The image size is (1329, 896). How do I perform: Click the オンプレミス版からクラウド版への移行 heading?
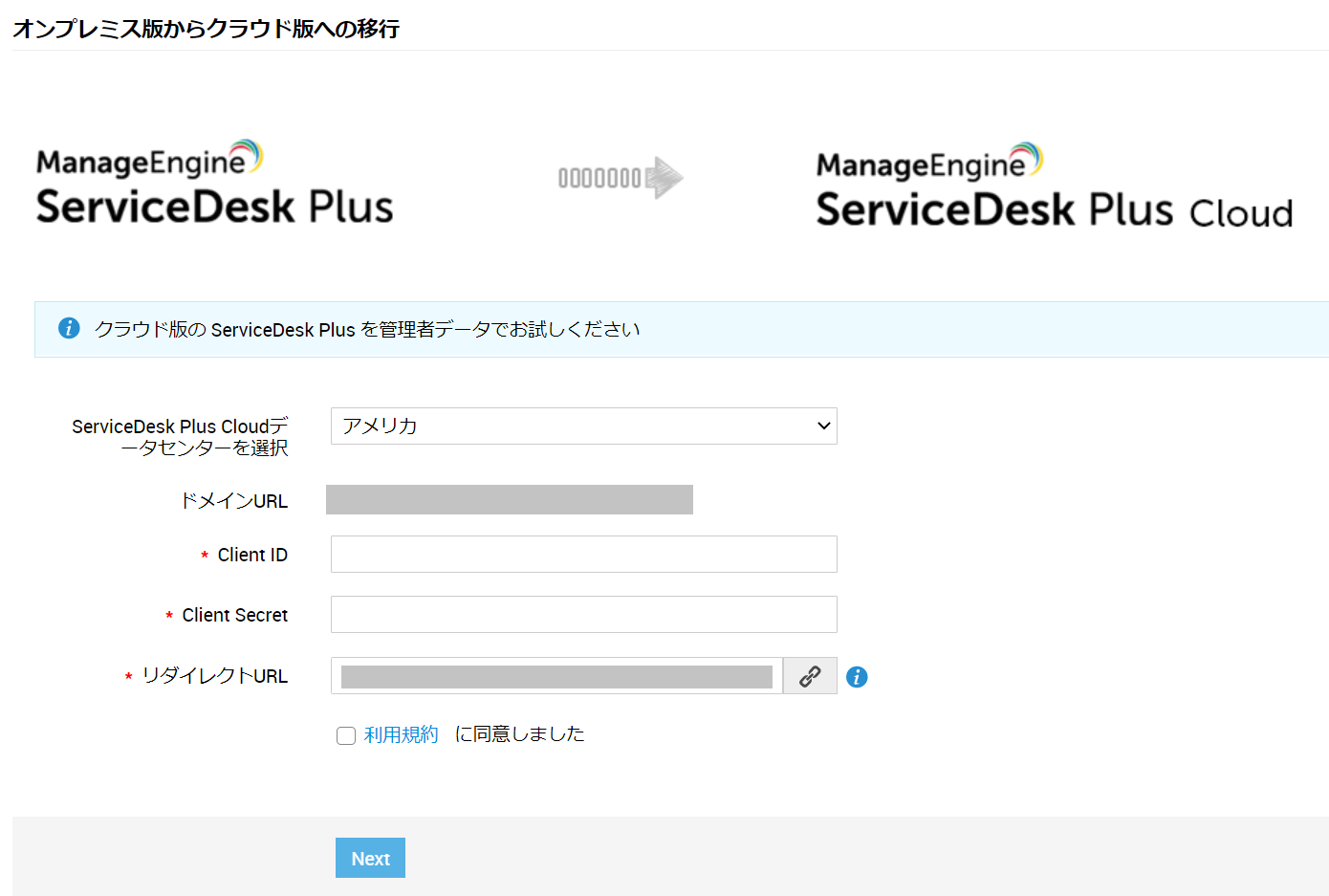206,29
